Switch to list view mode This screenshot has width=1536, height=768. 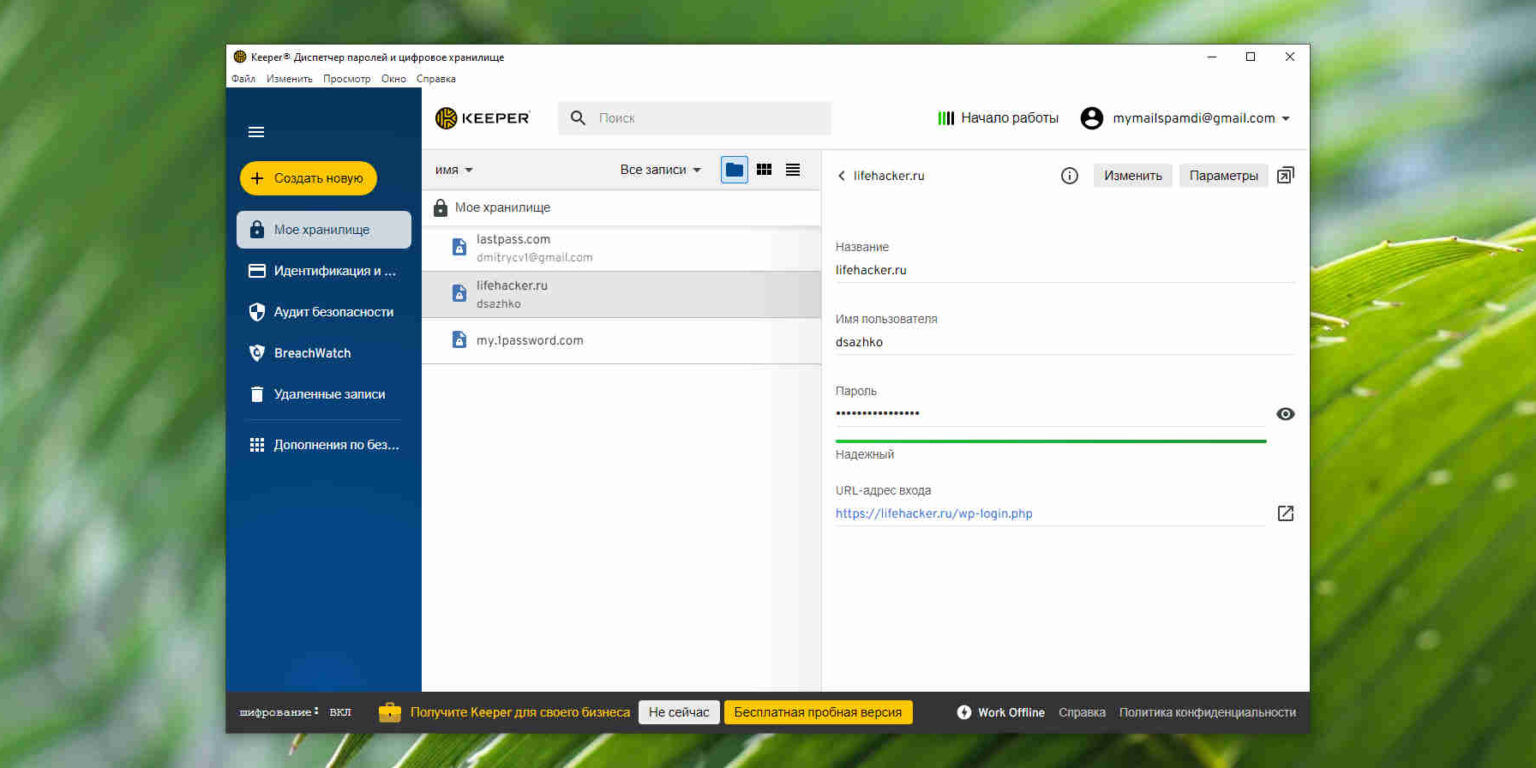pyautogui.click(x=793, y=170)
